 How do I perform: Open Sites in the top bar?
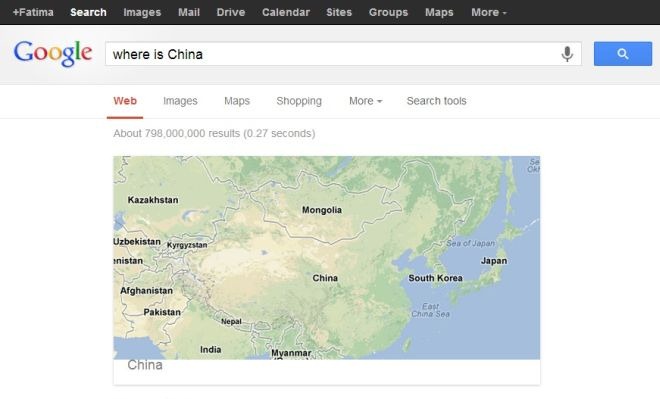click(x=339, y=12)
